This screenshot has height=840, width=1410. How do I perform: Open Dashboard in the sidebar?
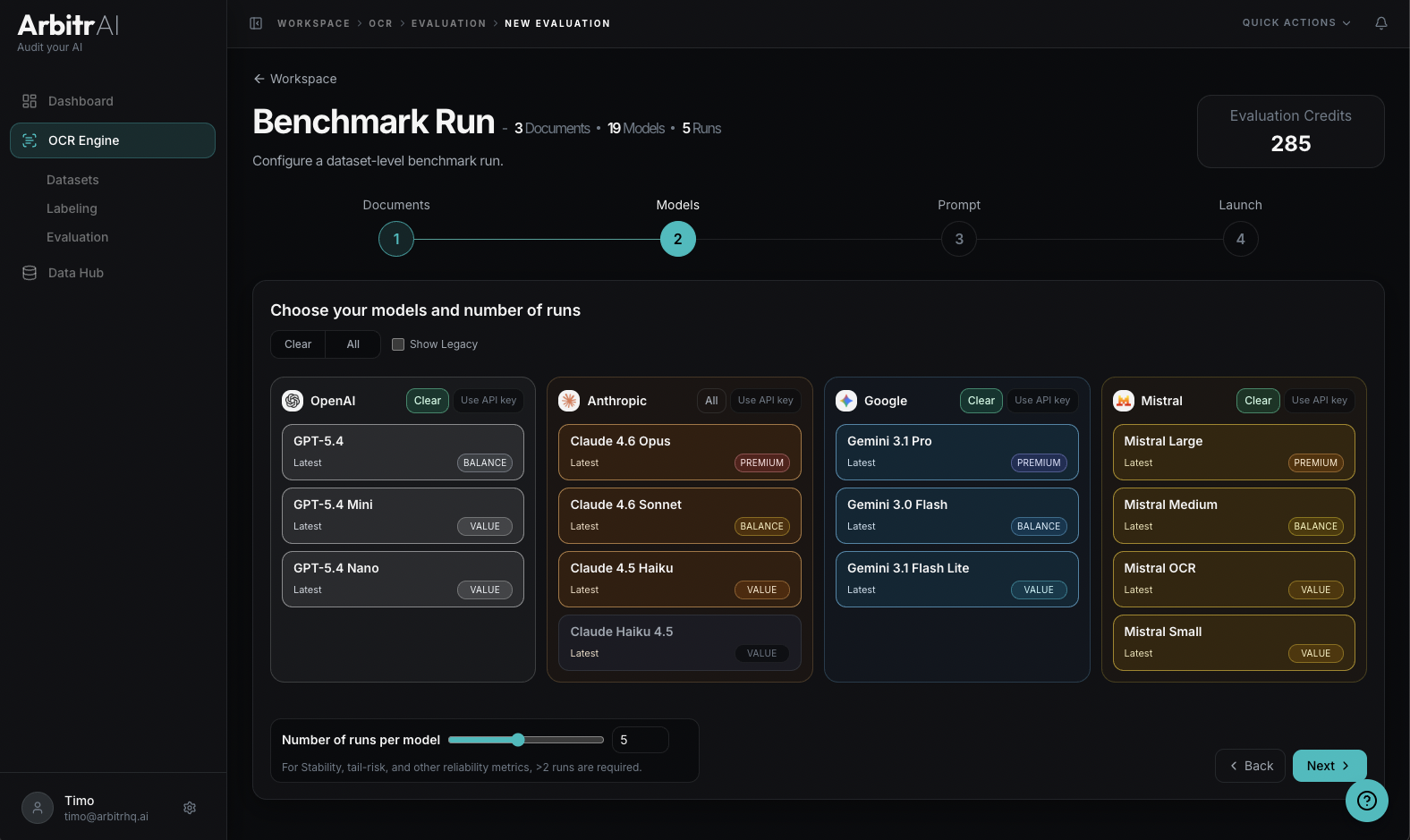tap(113, 101)
